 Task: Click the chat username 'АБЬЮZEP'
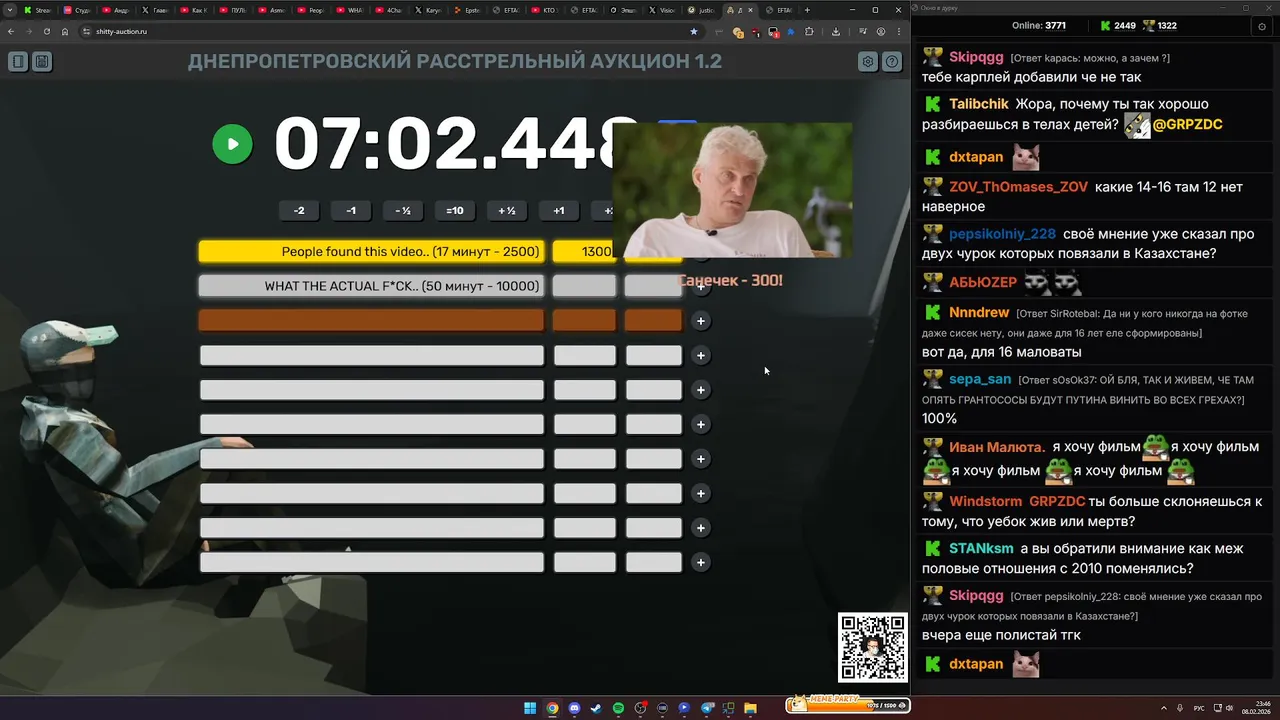982,282
